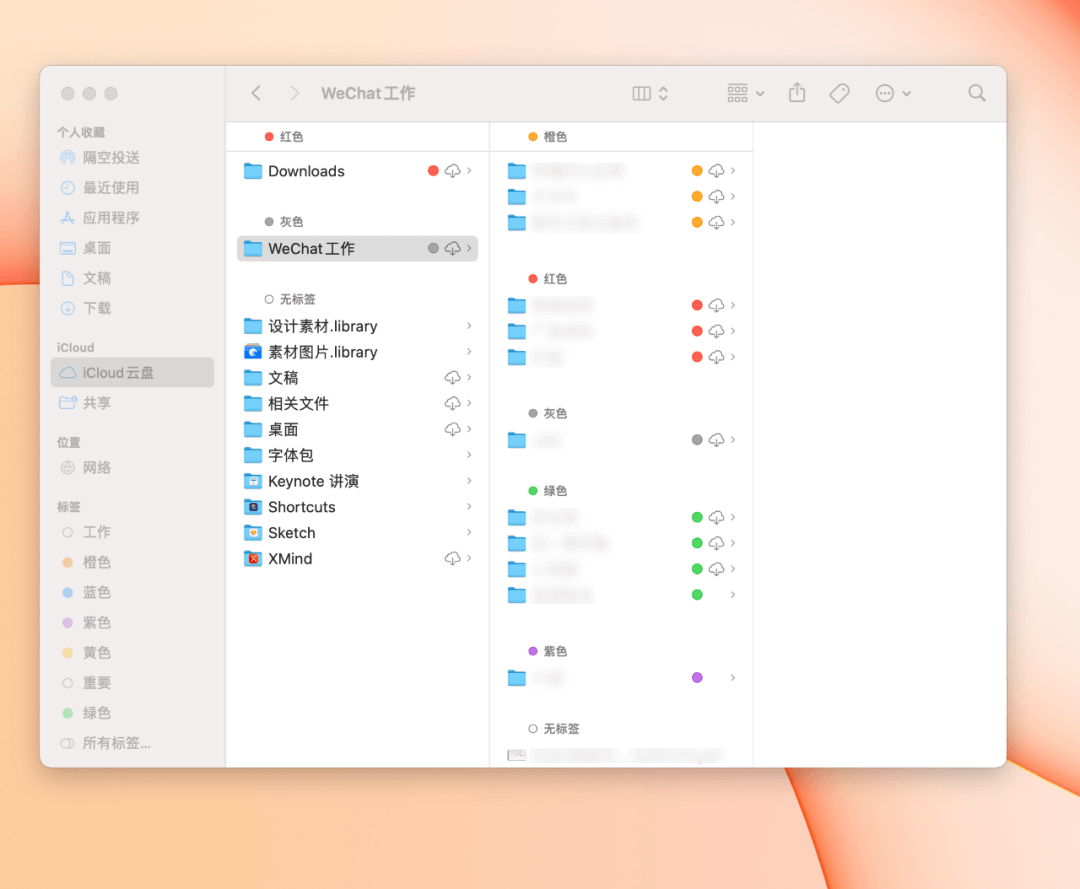The width and height of the screenshot is (1080, 889).
Task: Open the Keynote 讲演 folder
Action: [x=357, y=481]
